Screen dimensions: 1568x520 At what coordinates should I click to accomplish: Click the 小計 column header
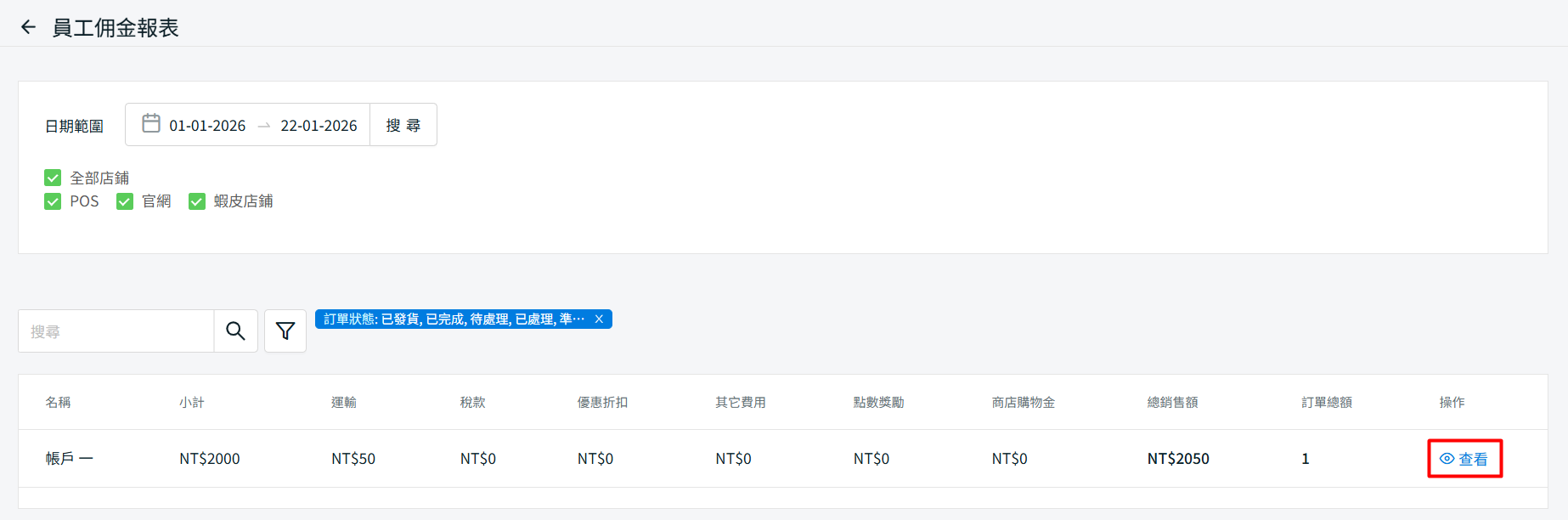point(191,402)
